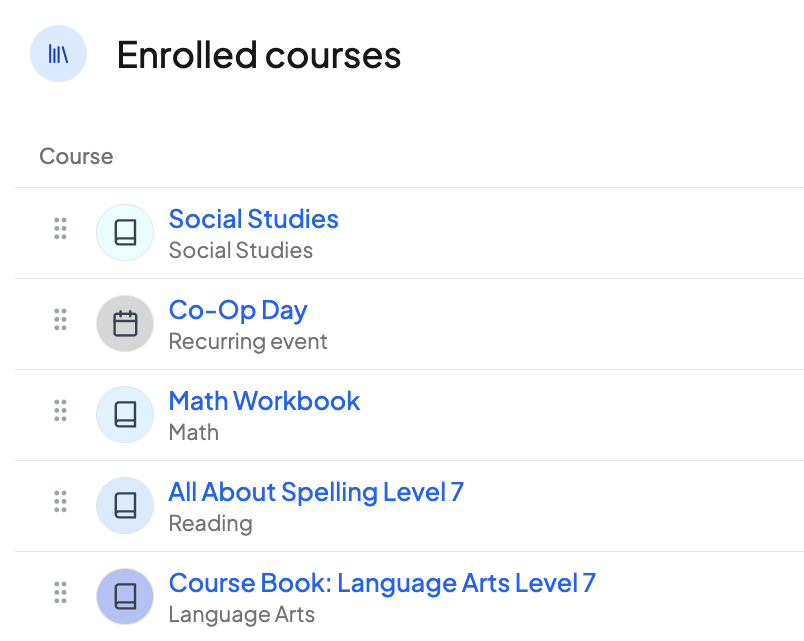
Task: Open the Social Studies course link
Action: coord(253,219)
